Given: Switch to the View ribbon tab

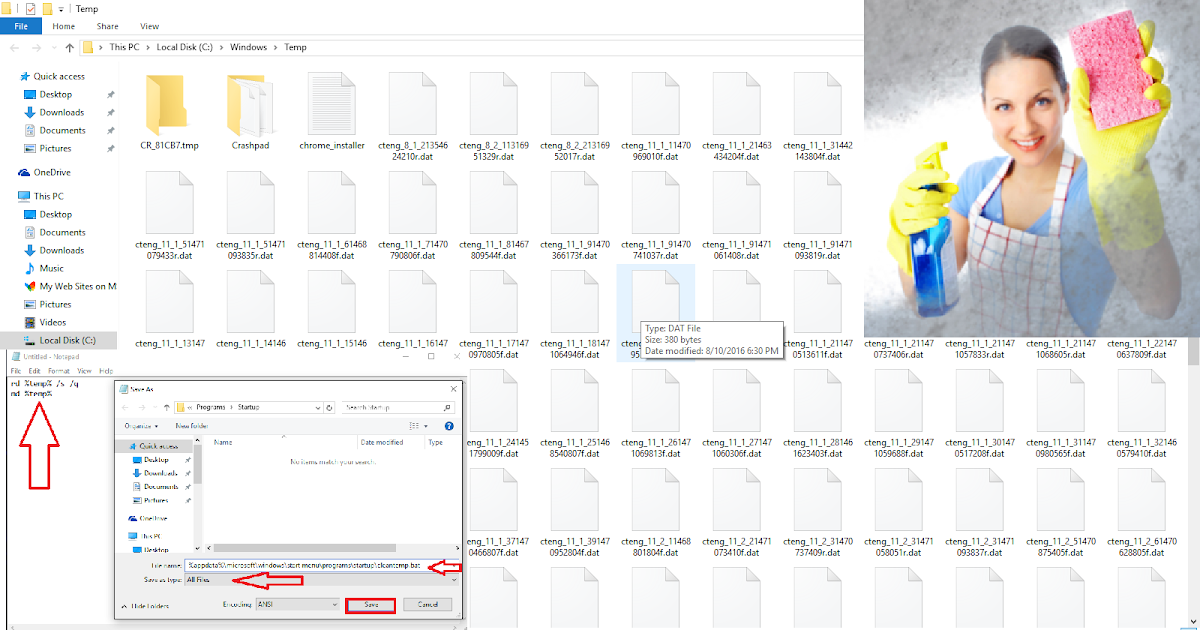Looking at the screenshot, I should point(150,26).
